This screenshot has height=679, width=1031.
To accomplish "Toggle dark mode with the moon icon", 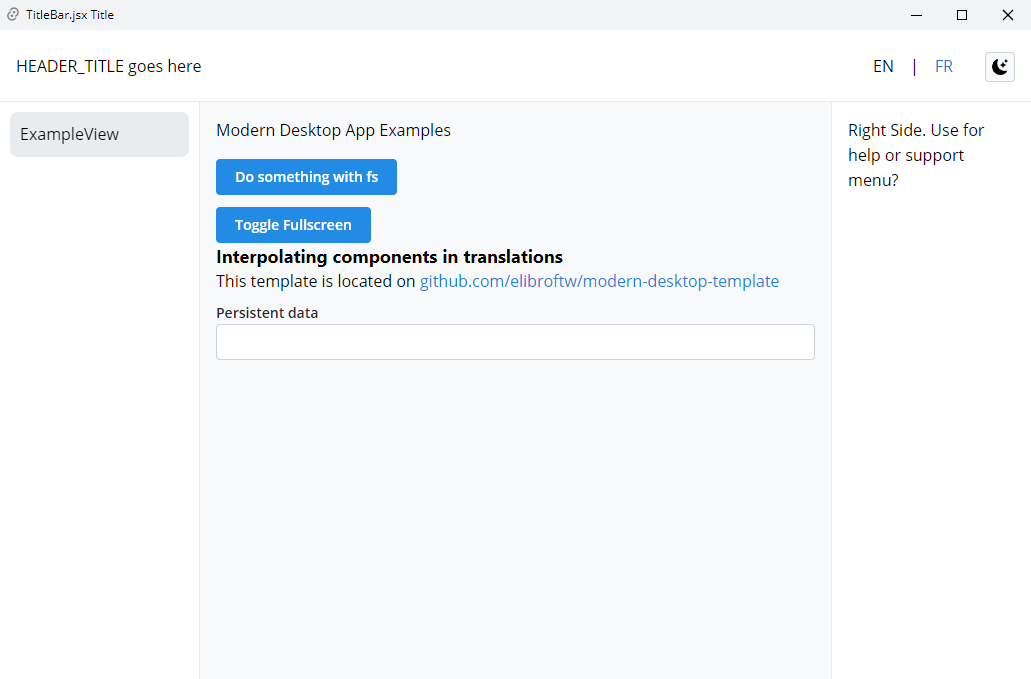I will 999,67.
